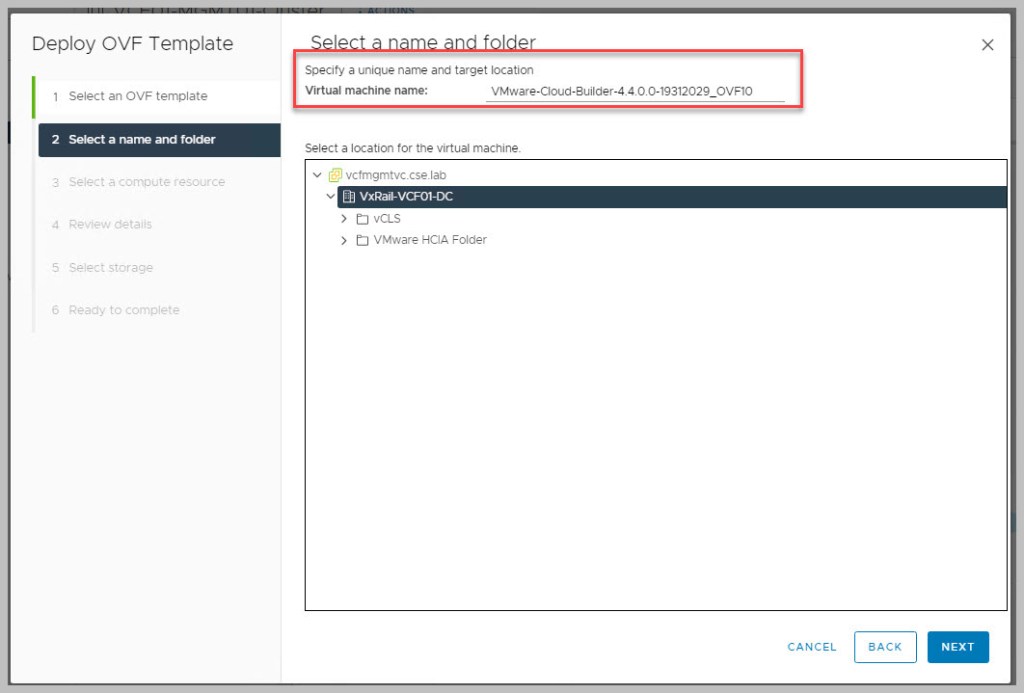Click the 'Virtual machine name:' label
The height and width of the screenshot is (693, 1024).
(366, 91)
